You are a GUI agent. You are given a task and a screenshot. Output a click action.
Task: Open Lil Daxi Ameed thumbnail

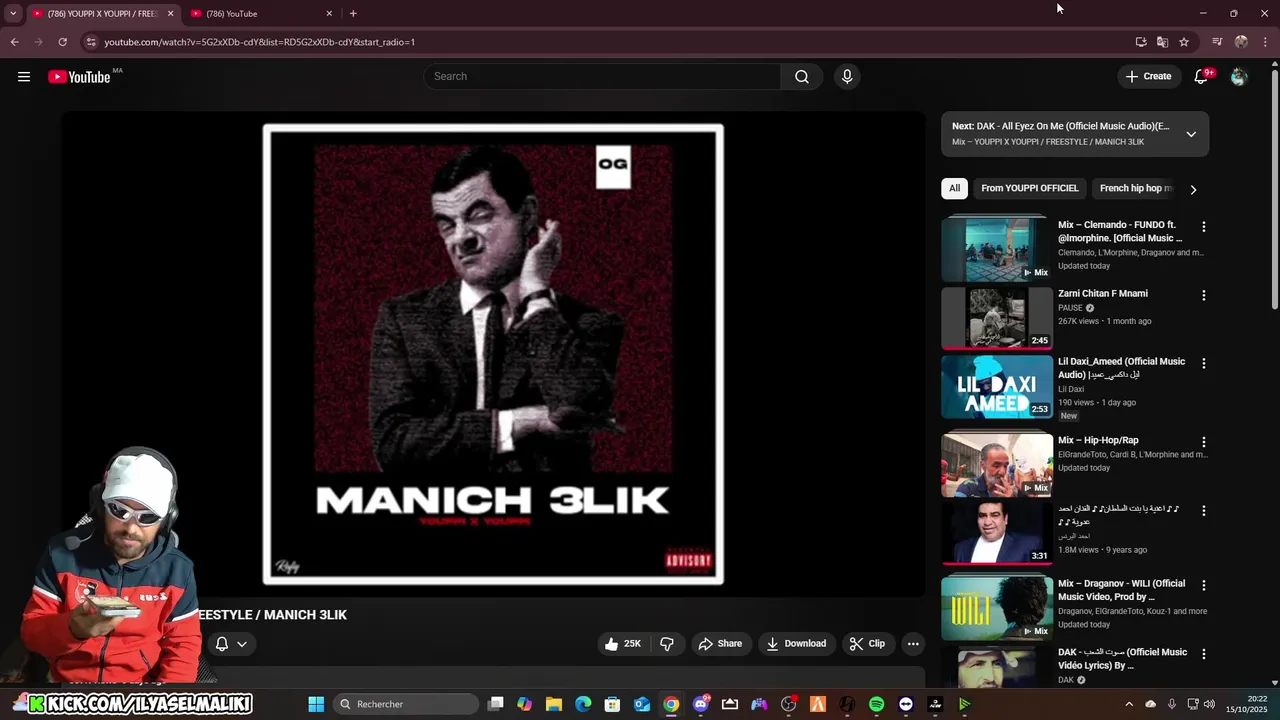[997, 386]
